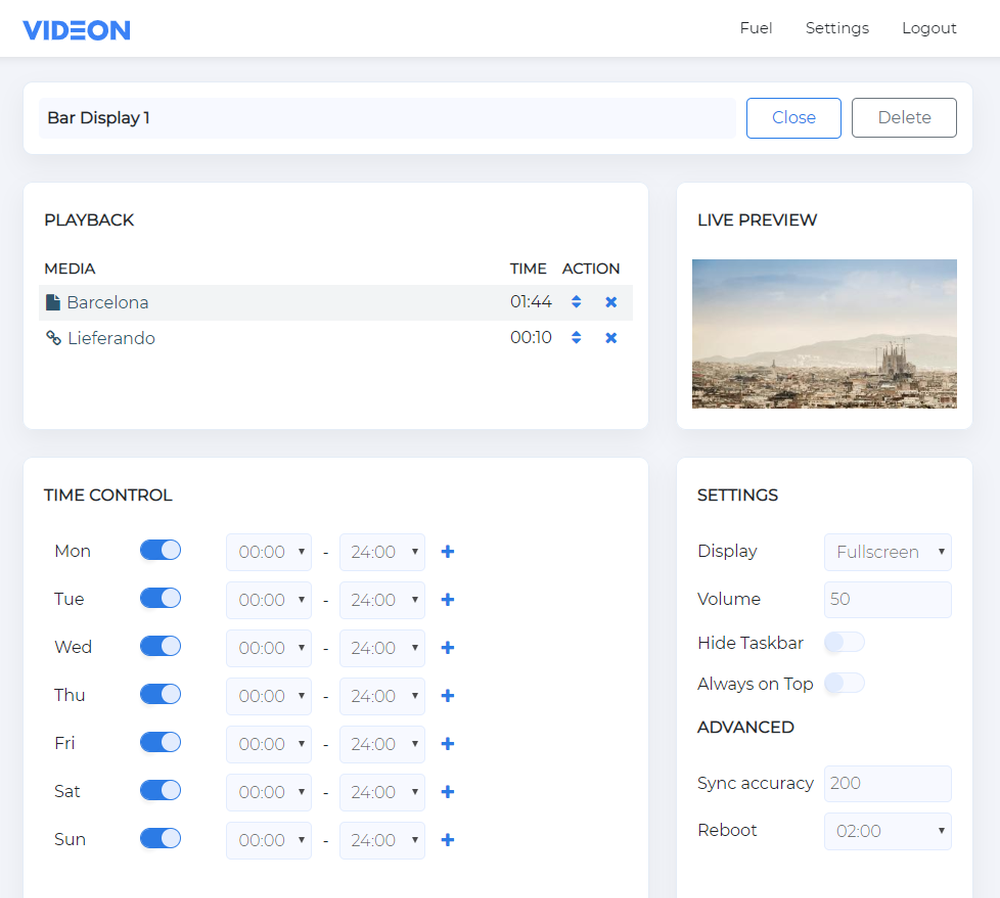This screenshot has width=1000, height=898.
Task: Disable the Fri schedule toggle
Action: [161, 742]
